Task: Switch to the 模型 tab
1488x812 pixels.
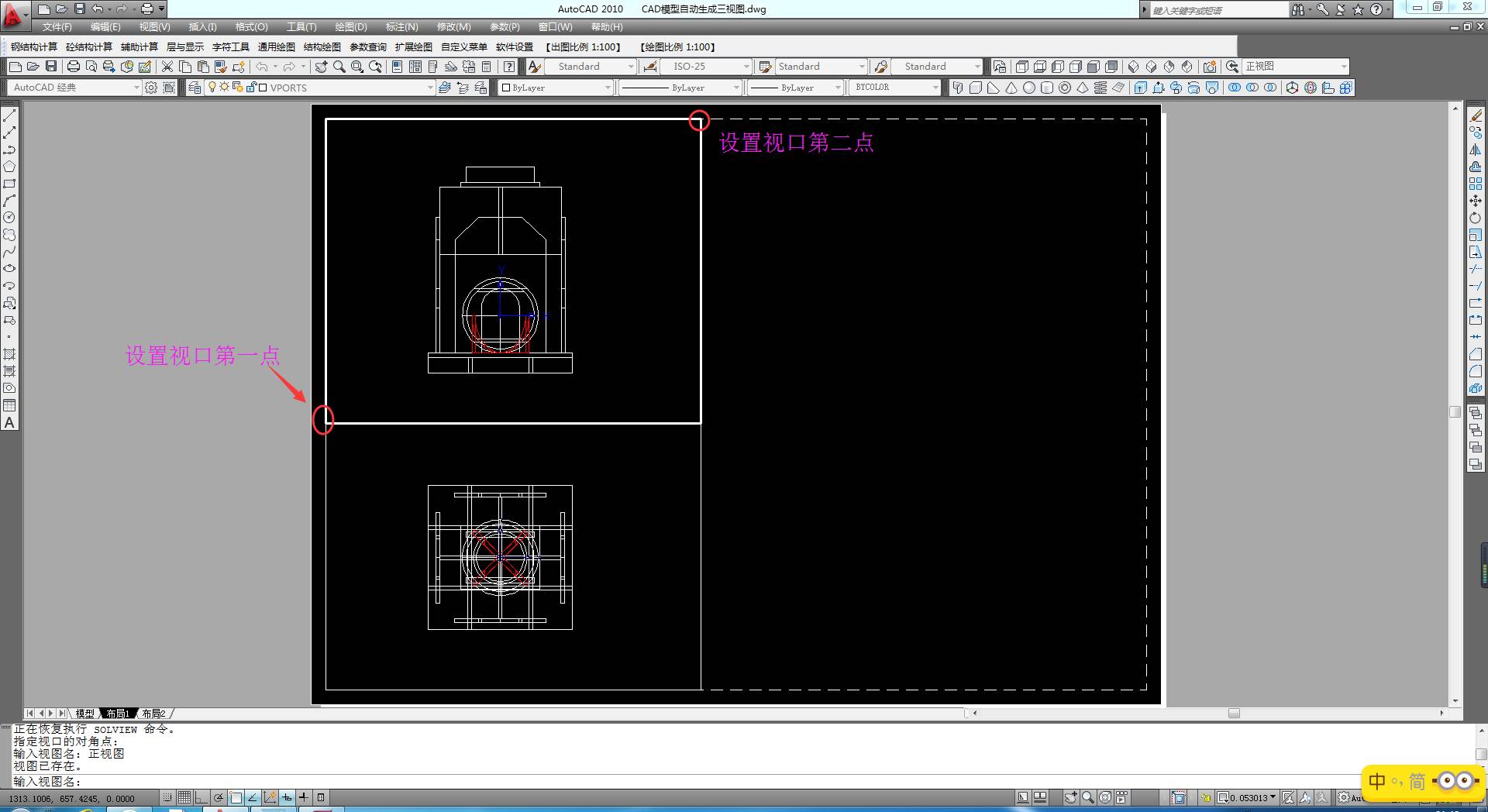Action: pos(85,714)
